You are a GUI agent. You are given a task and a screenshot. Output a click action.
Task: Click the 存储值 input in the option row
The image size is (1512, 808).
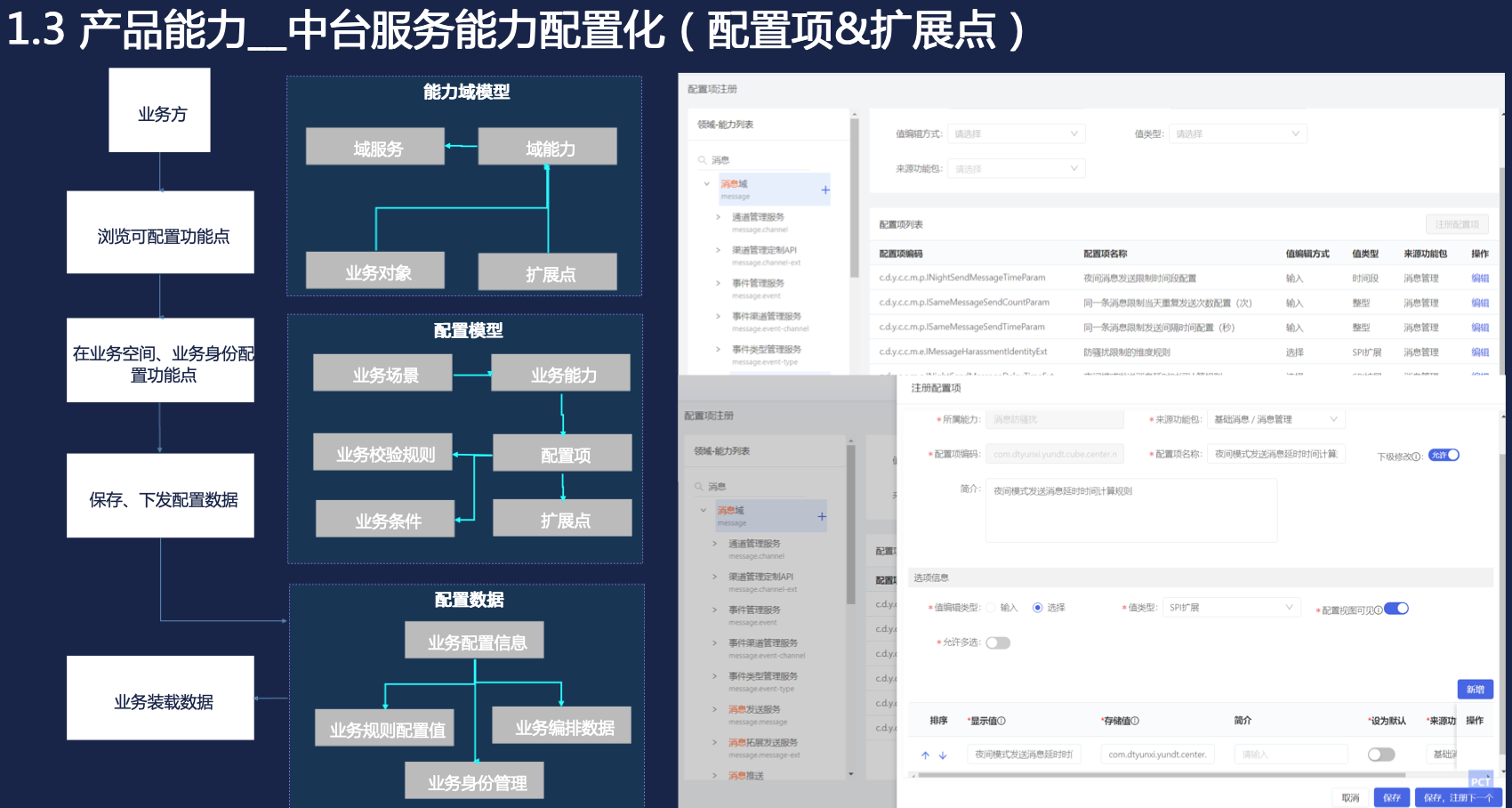pyautogui.click(x=1158, y=755)
